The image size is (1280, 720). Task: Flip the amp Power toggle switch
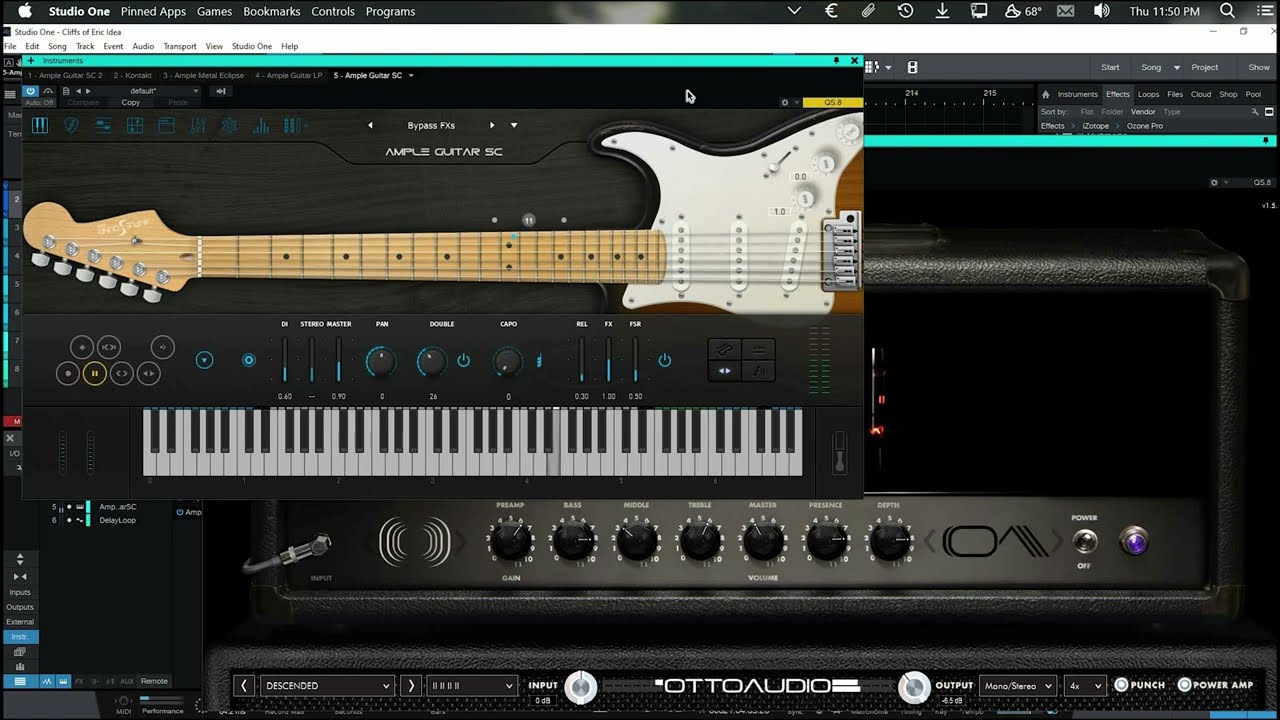pyautogui.click(x=1085, y=542)
